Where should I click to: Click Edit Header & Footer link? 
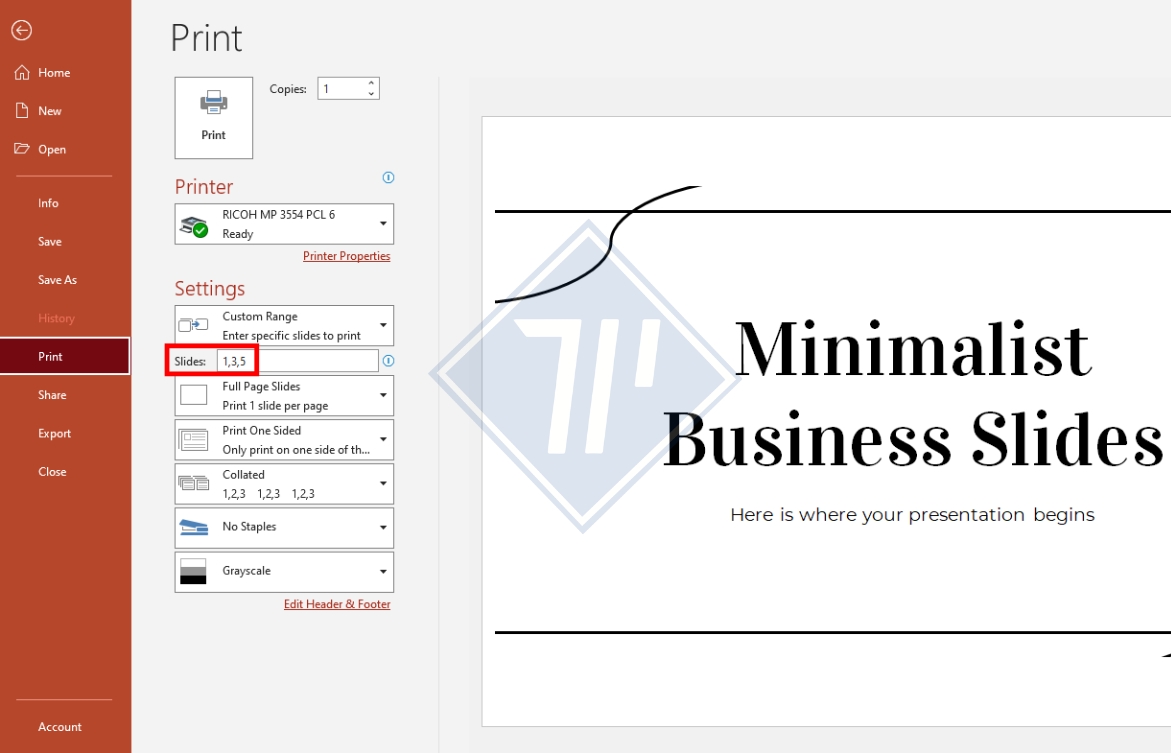[x=337, y=604]
